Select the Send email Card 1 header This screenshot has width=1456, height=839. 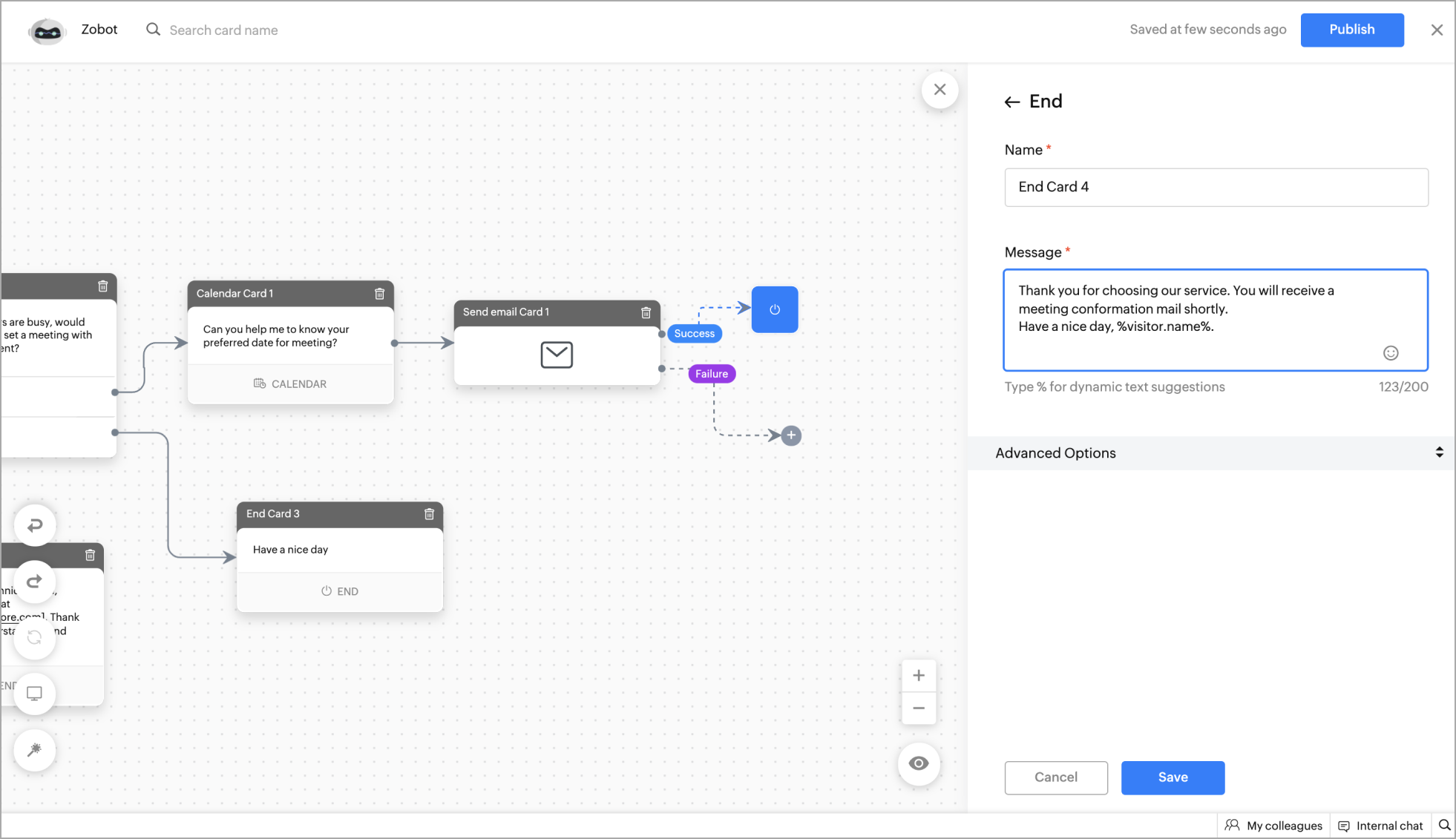point(557,312)
